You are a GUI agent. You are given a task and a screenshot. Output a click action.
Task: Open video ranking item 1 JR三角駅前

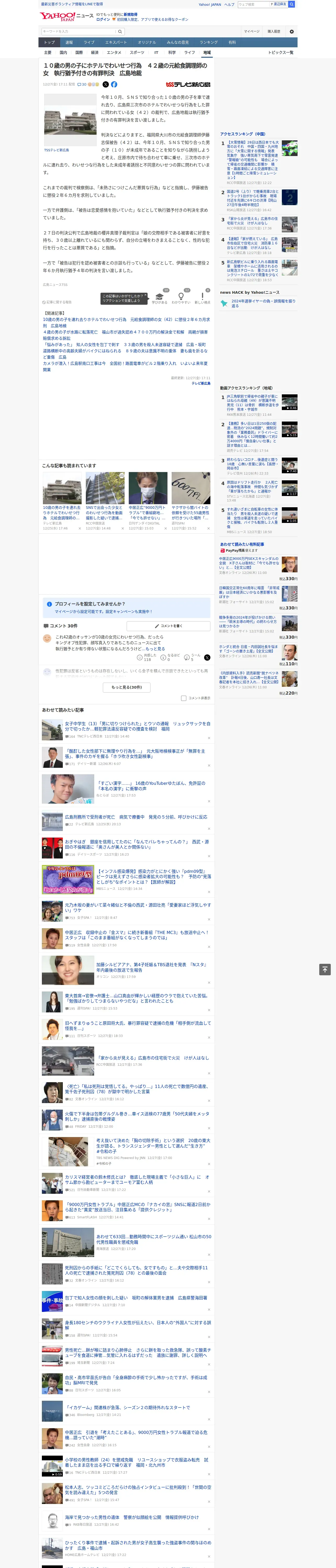pyautogui.click(x=253, y=402)
